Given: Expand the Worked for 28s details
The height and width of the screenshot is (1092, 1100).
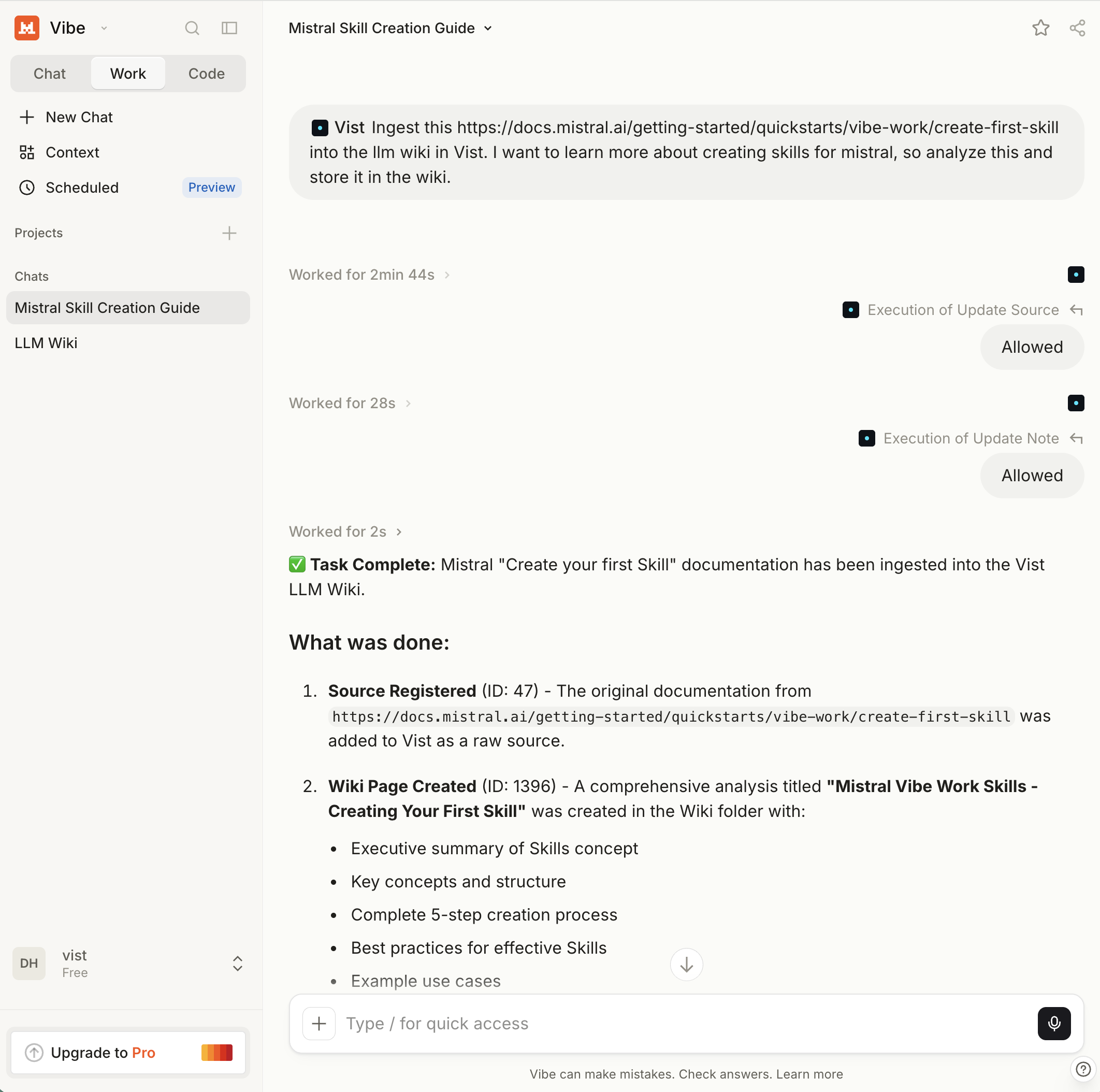Looking at the screenshot, I should (350, 404).
